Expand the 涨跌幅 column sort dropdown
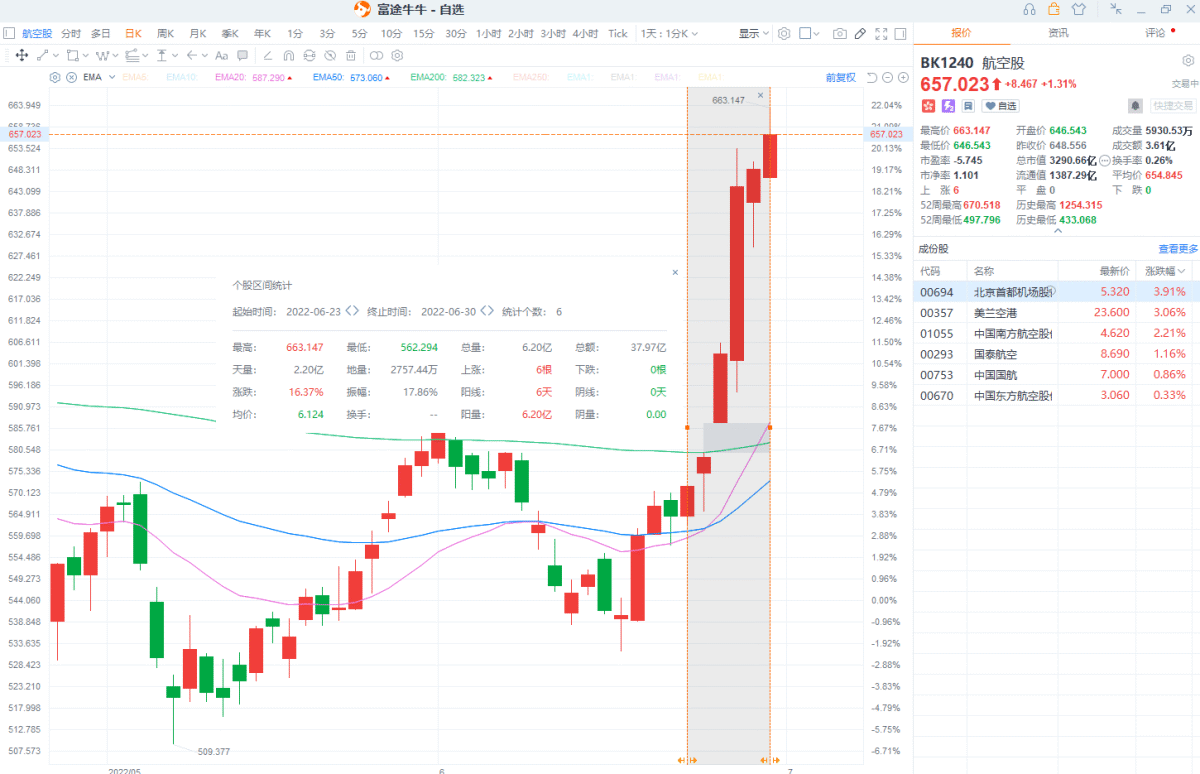Image resolution: width=1200 pixels, height=774 pixels. point(1181,271)
